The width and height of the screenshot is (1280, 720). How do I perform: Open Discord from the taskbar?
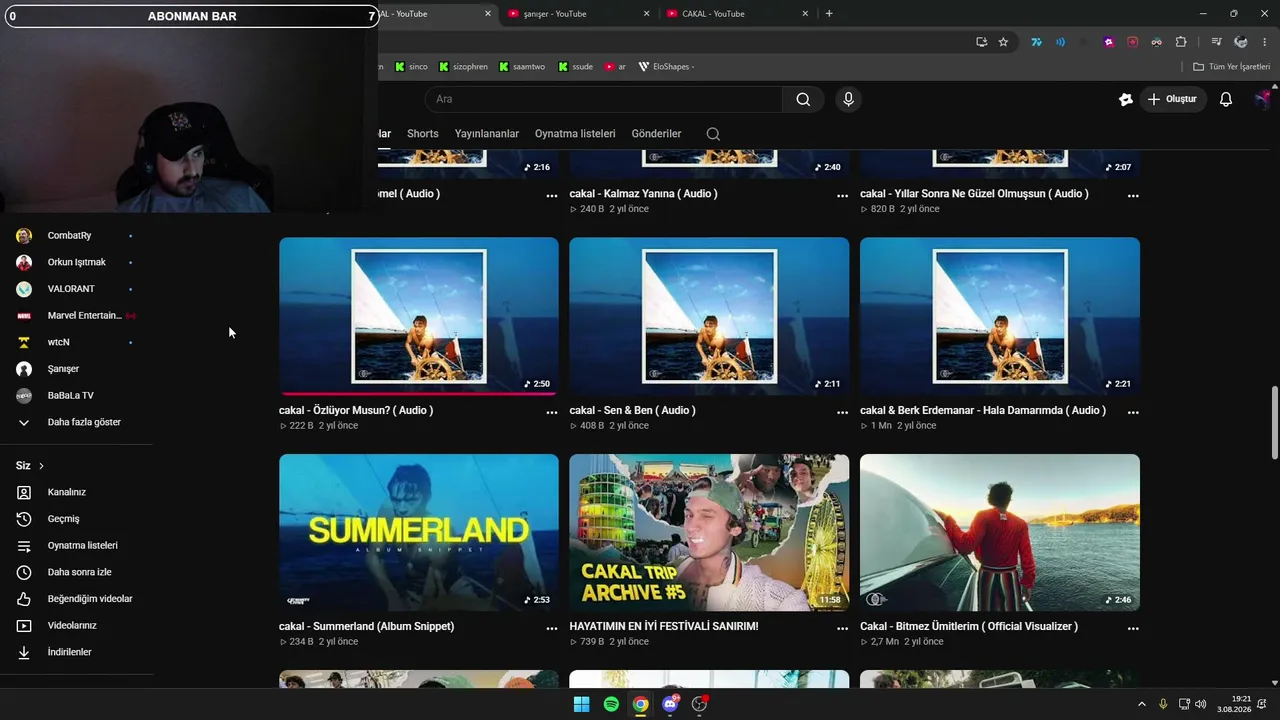coord(670,704)
